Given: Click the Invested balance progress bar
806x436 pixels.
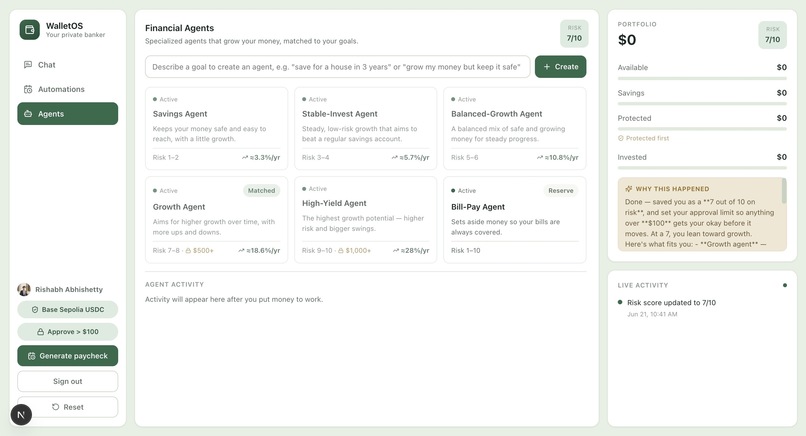Looking at the screenshot, I should pyautogui.click(x=702, y=168).
